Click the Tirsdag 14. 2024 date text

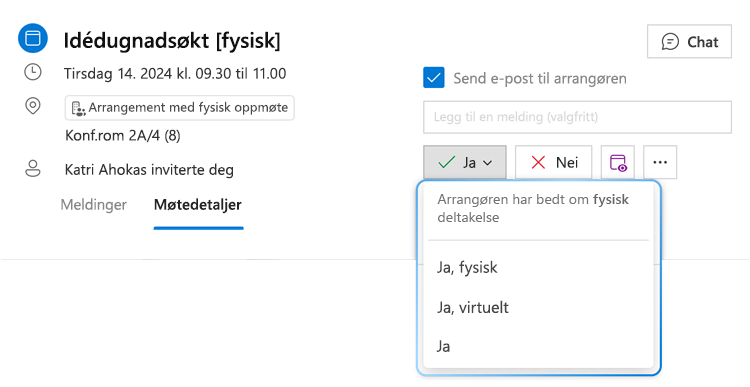click(x=175, y=74)
